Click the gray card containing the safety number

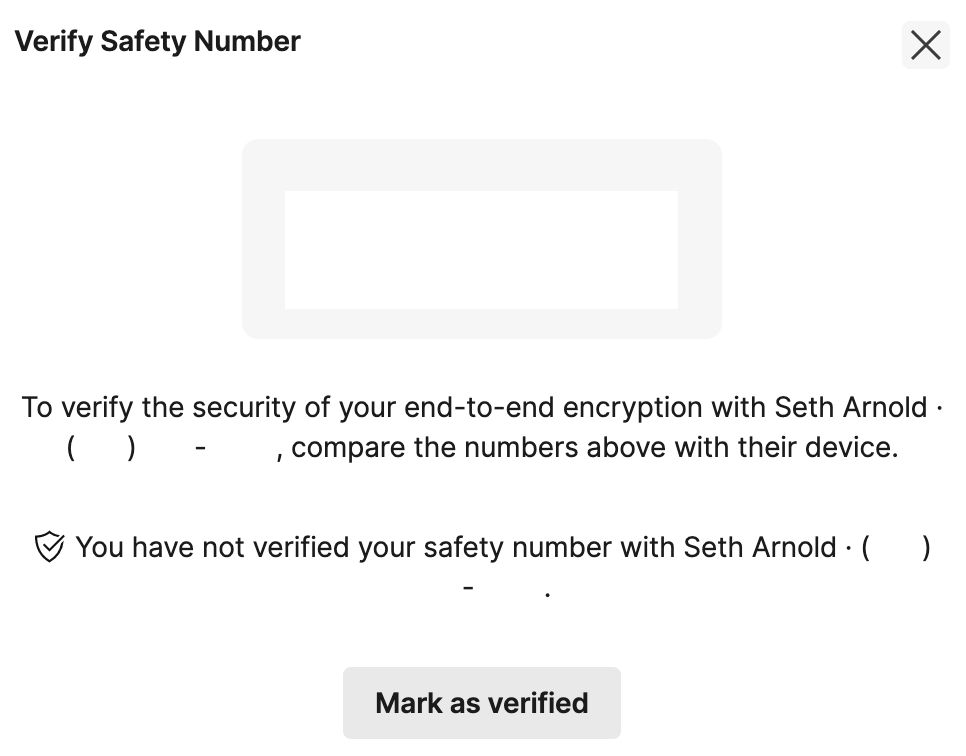pos(482,239)
